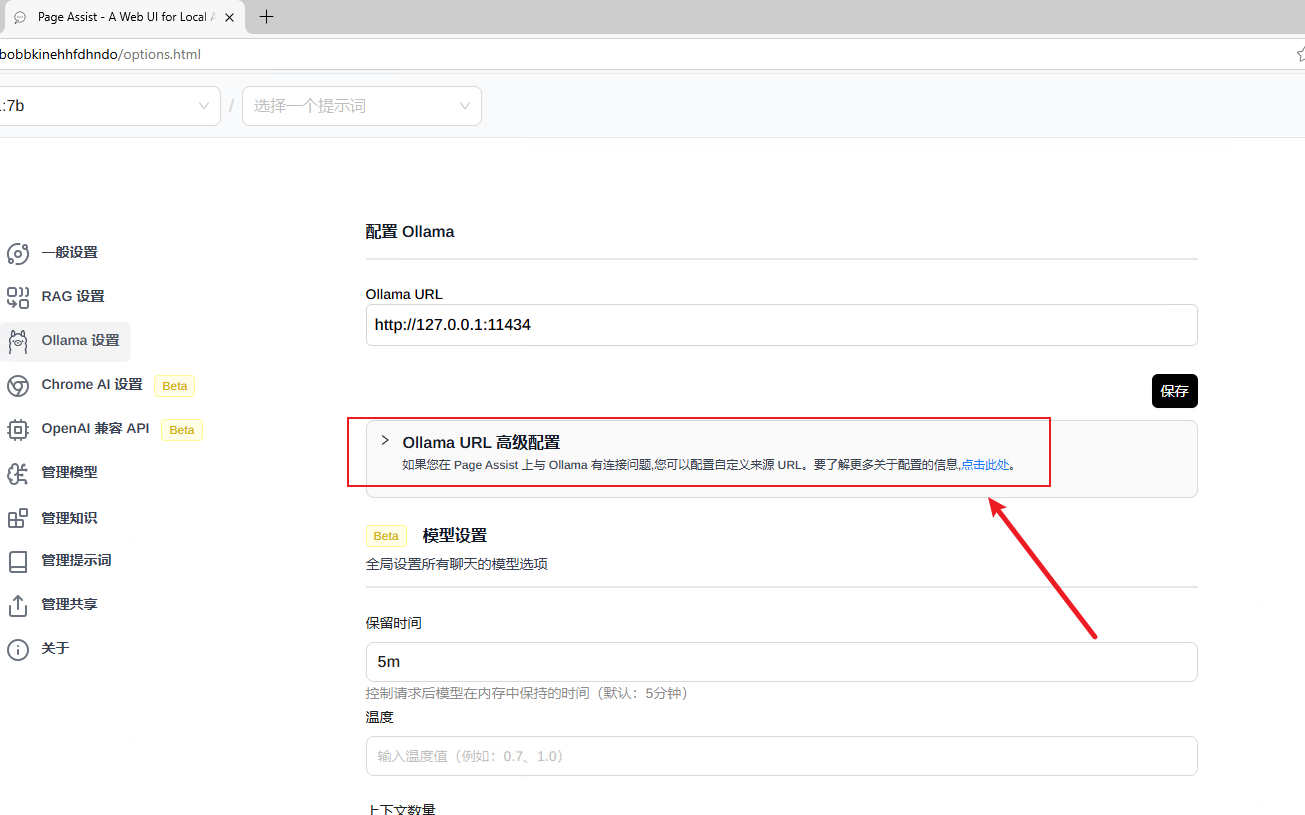Click the 控制请求后模型在内存中保持的时间 hint
This screenshot has height=815, width=1305.
click(528, 693)
